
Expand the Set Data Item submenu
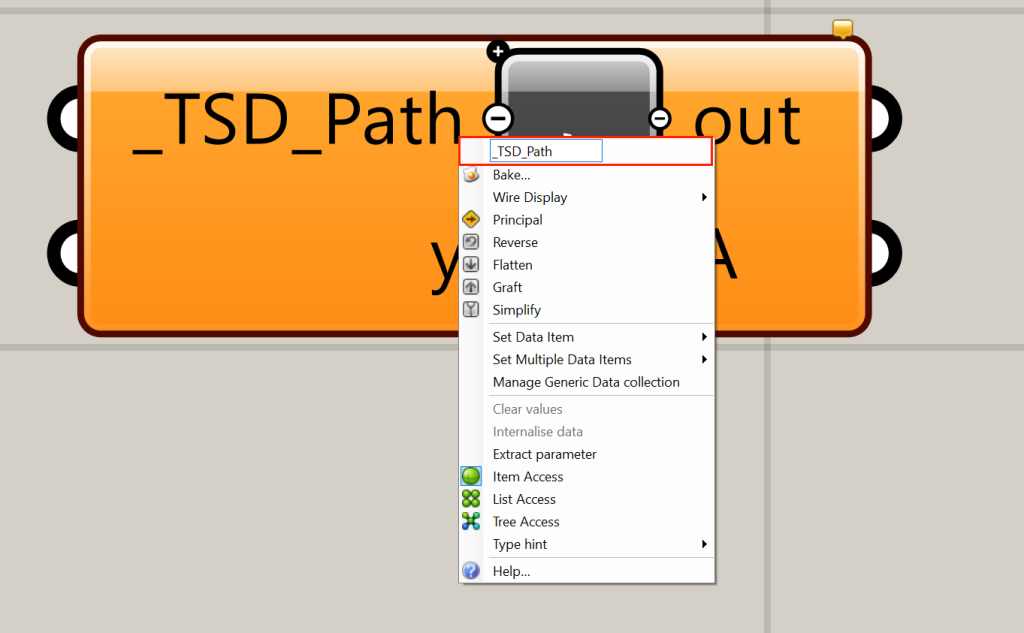tap(532, 337)
